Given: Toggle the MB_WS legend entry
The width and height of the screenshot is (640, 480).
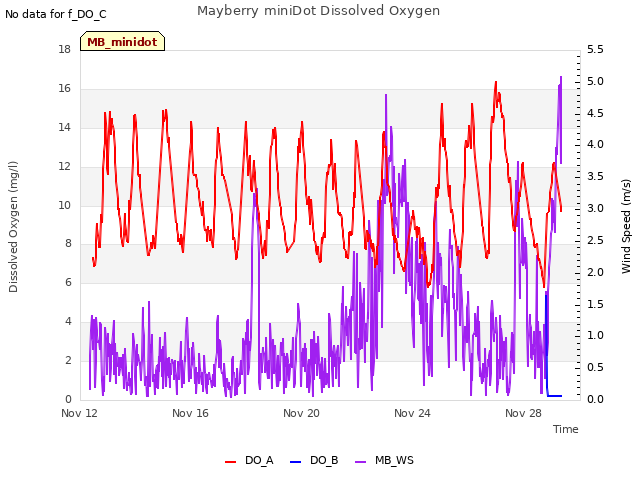Looking at the screenshot, I should [x=384, y=460].
